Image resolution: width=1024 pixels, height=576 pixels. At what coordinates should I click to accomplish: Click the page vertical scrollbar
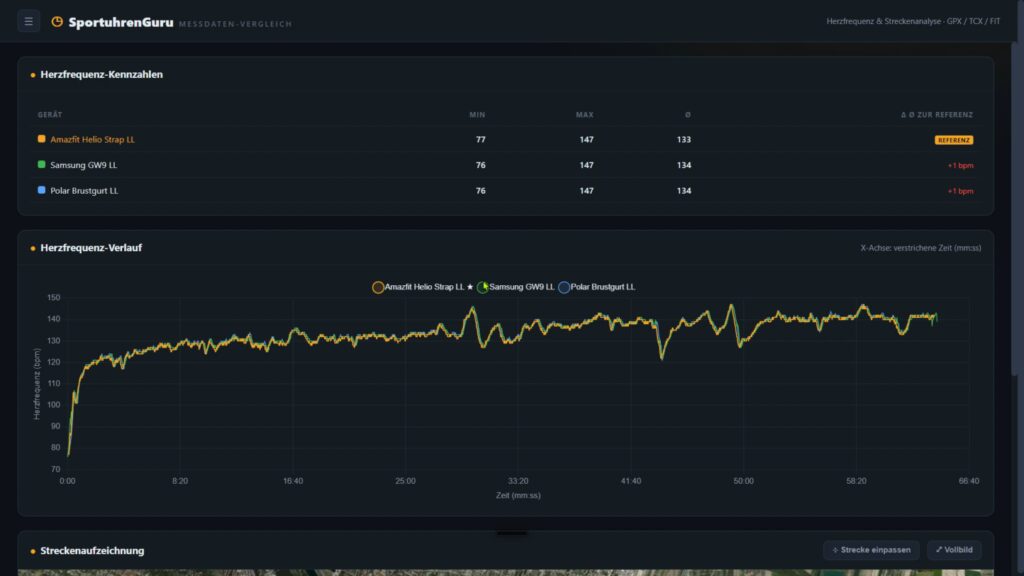pyautogui.click(x=1014, y=208)
